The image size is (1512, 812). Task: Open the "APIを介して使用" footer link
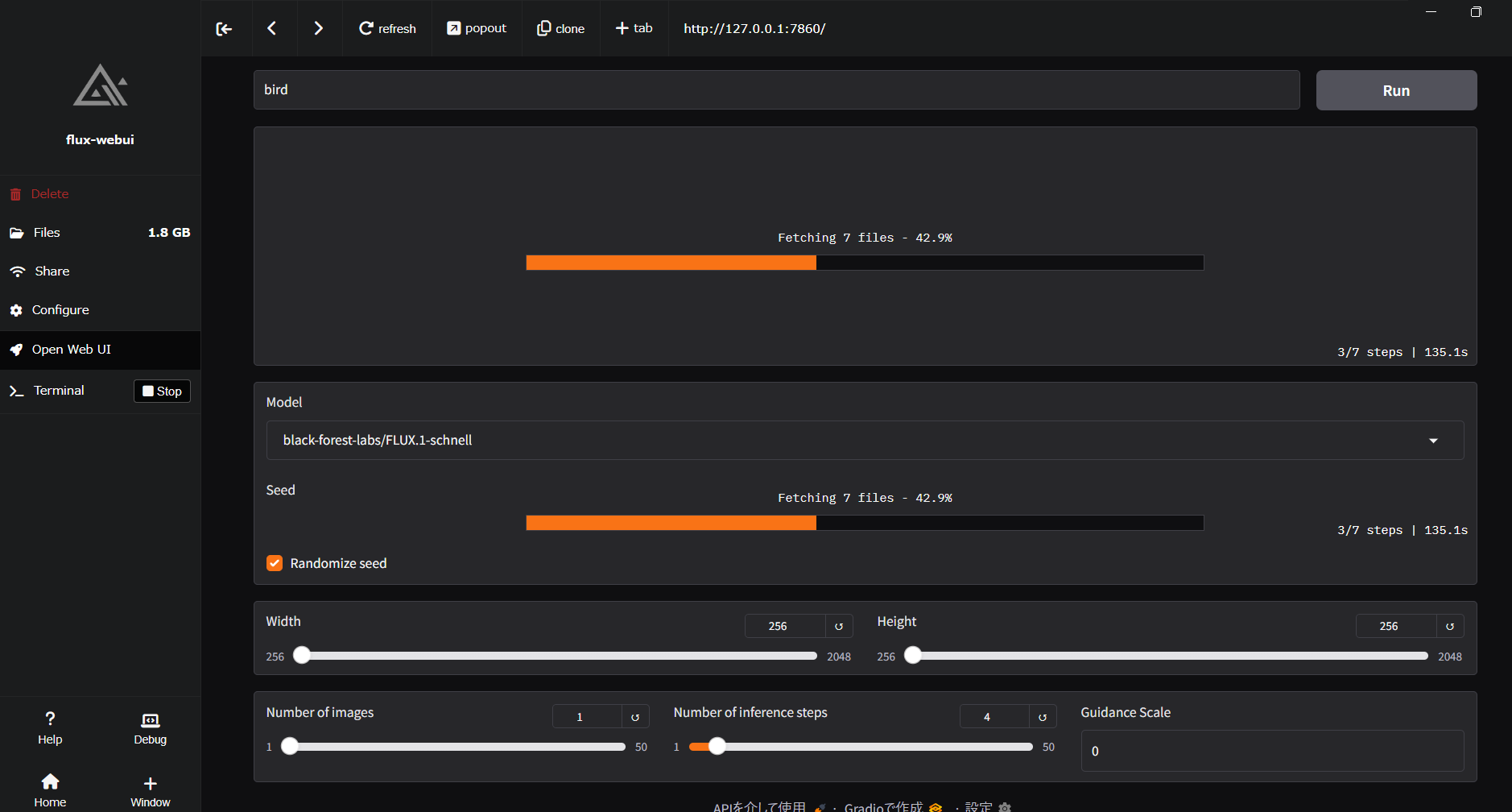(769, 806)
